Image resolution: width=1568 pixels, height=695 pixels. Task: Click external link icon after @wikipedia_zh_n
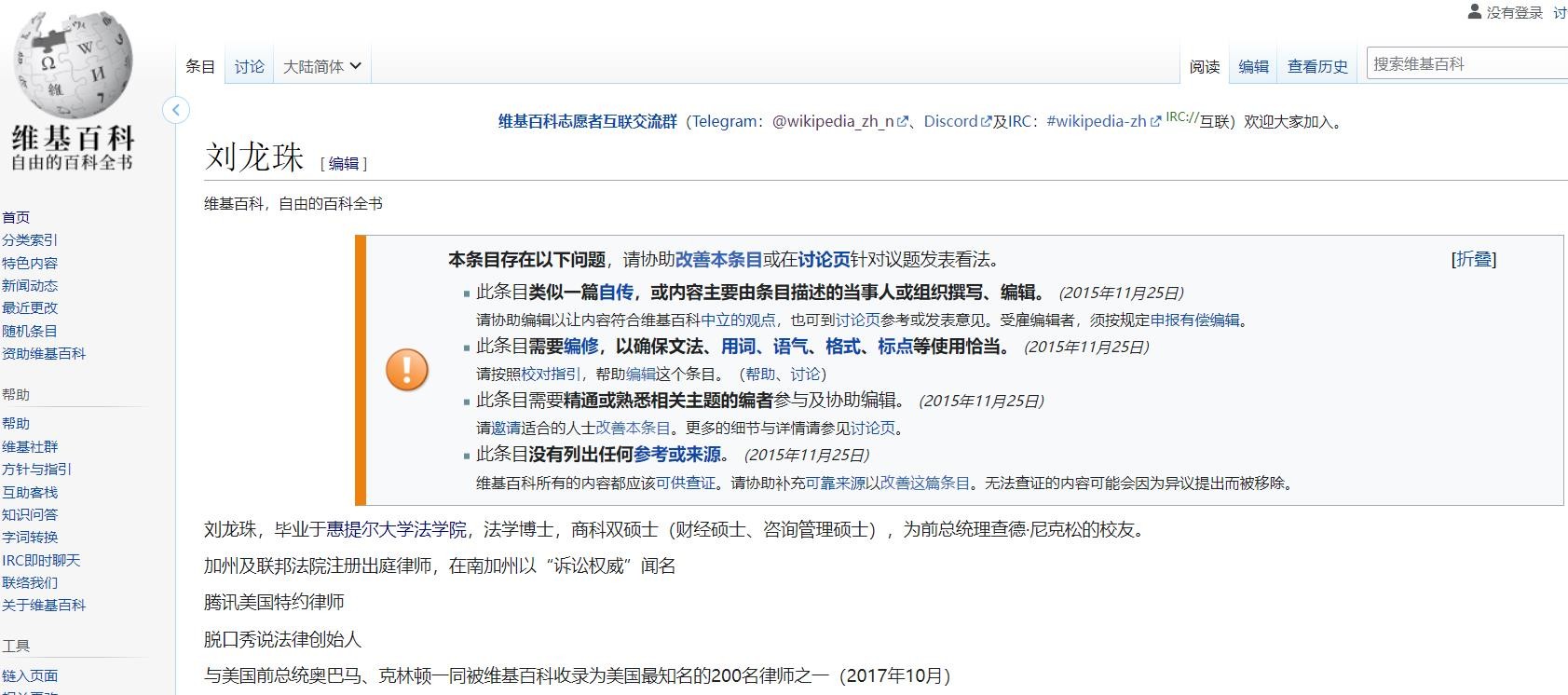coord(902,122)
